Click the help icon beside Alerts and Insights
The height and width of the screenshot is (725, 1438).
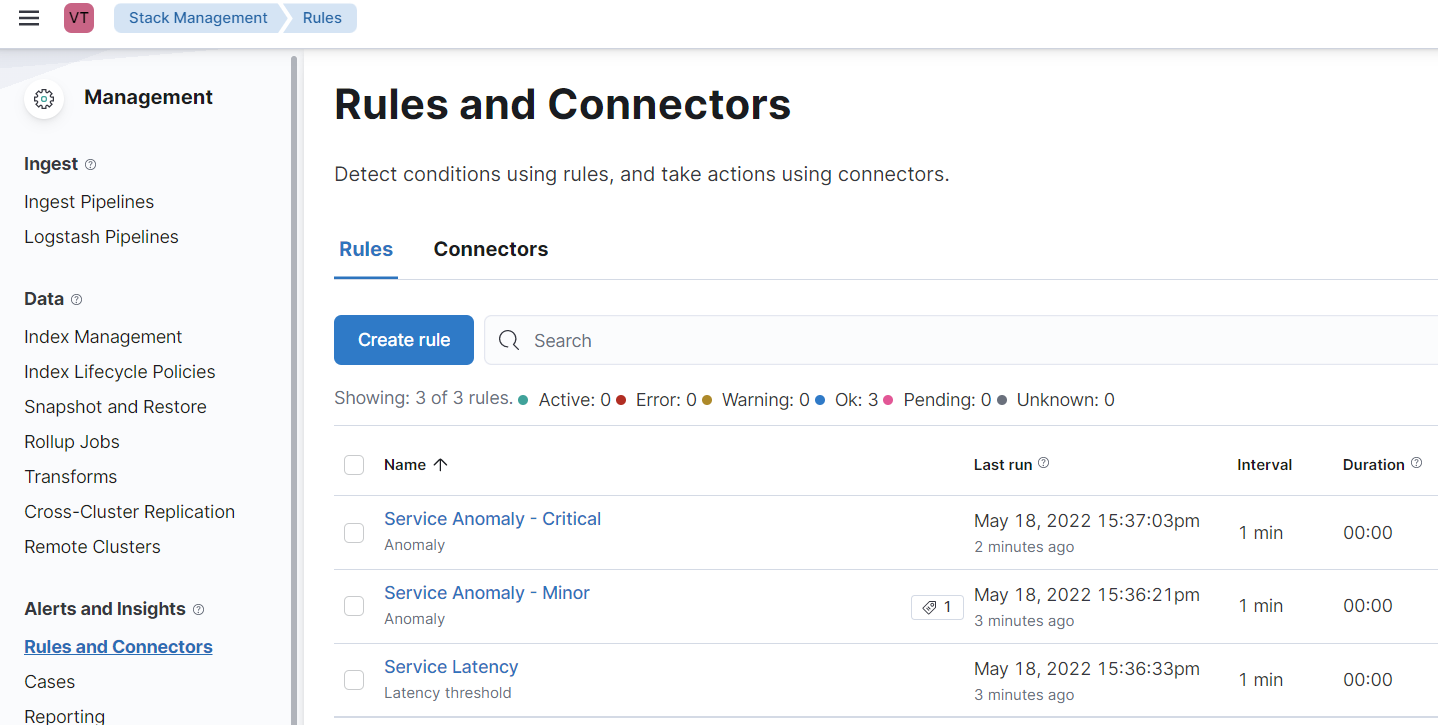[198, 609]
